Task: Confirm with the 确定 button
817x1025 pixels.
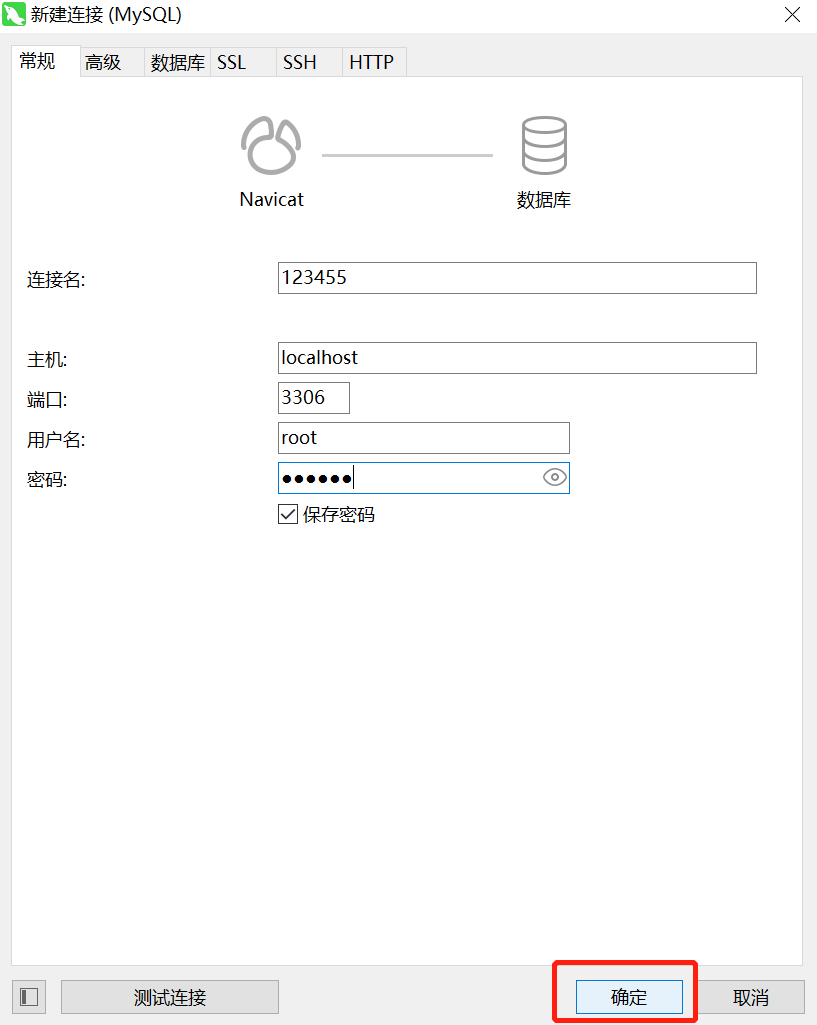Action: click(629, 997)
